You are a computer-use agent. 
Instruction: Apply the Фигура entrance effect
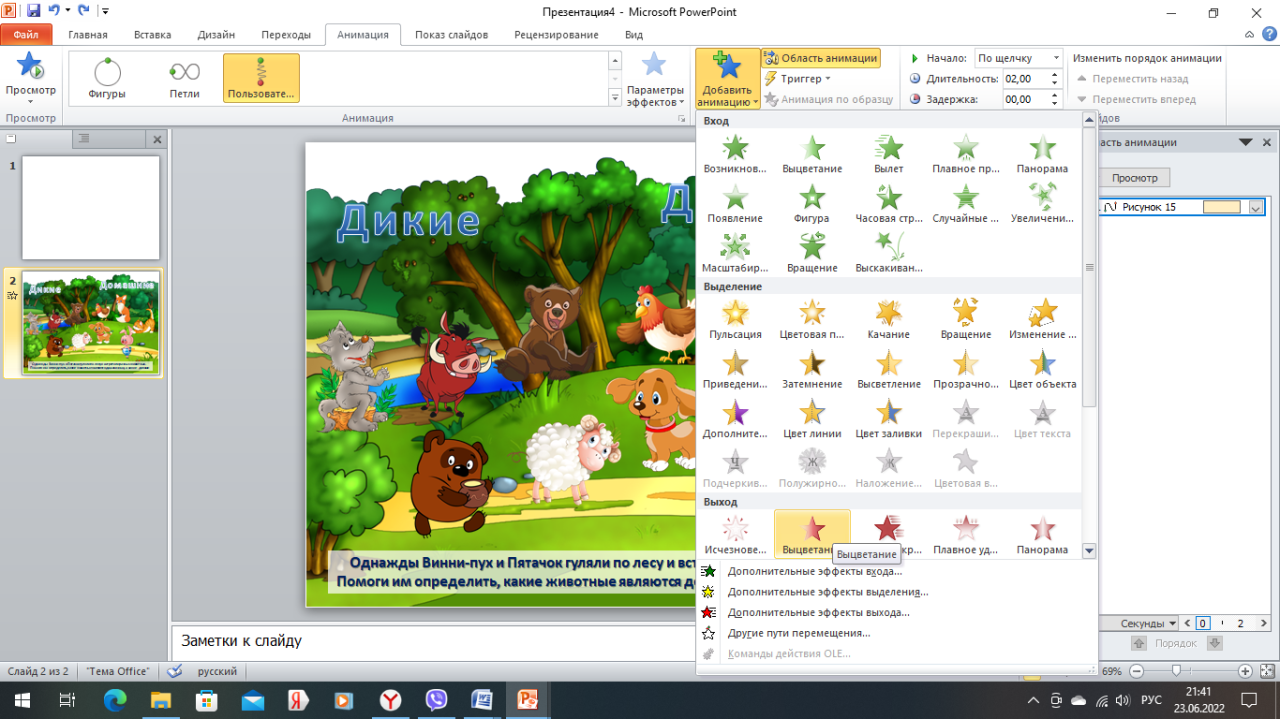[x=812, y=203]
